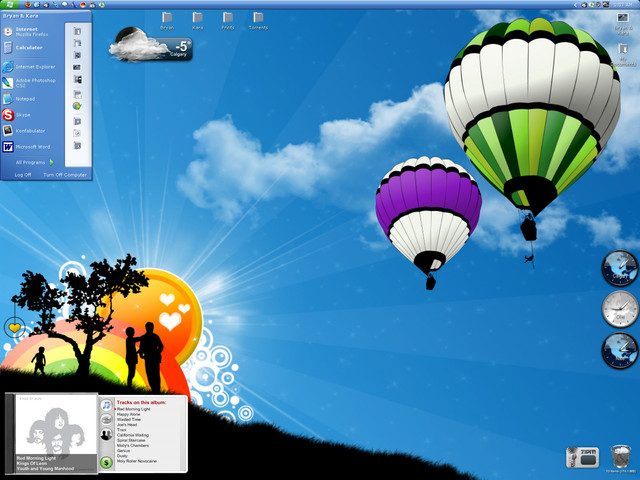Select track 'Genius'
This screenshot has height=480, width=640.
coord(123,451)
